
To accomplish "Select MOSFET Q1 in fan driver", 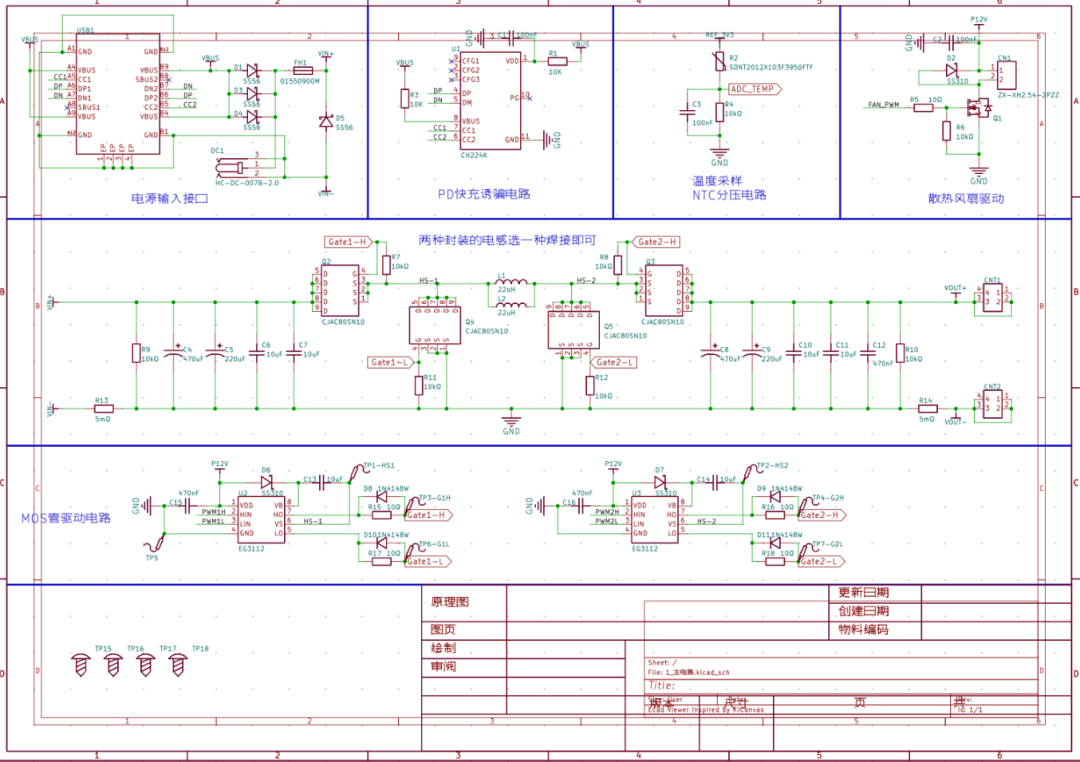I will point(978,107).
